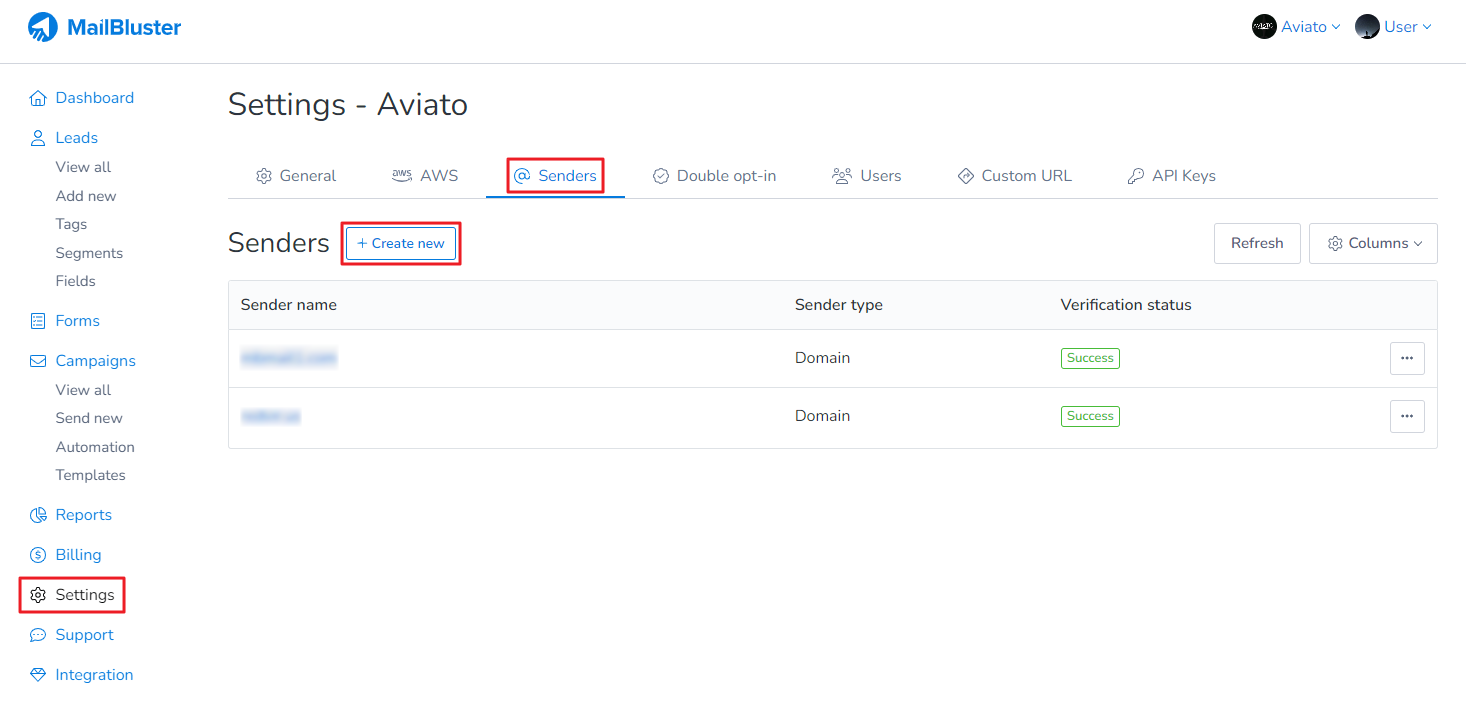The height and width of the screenshot is (717, 1466).
Task: Click the Refresh button
Action: (x=1257, y=243)
